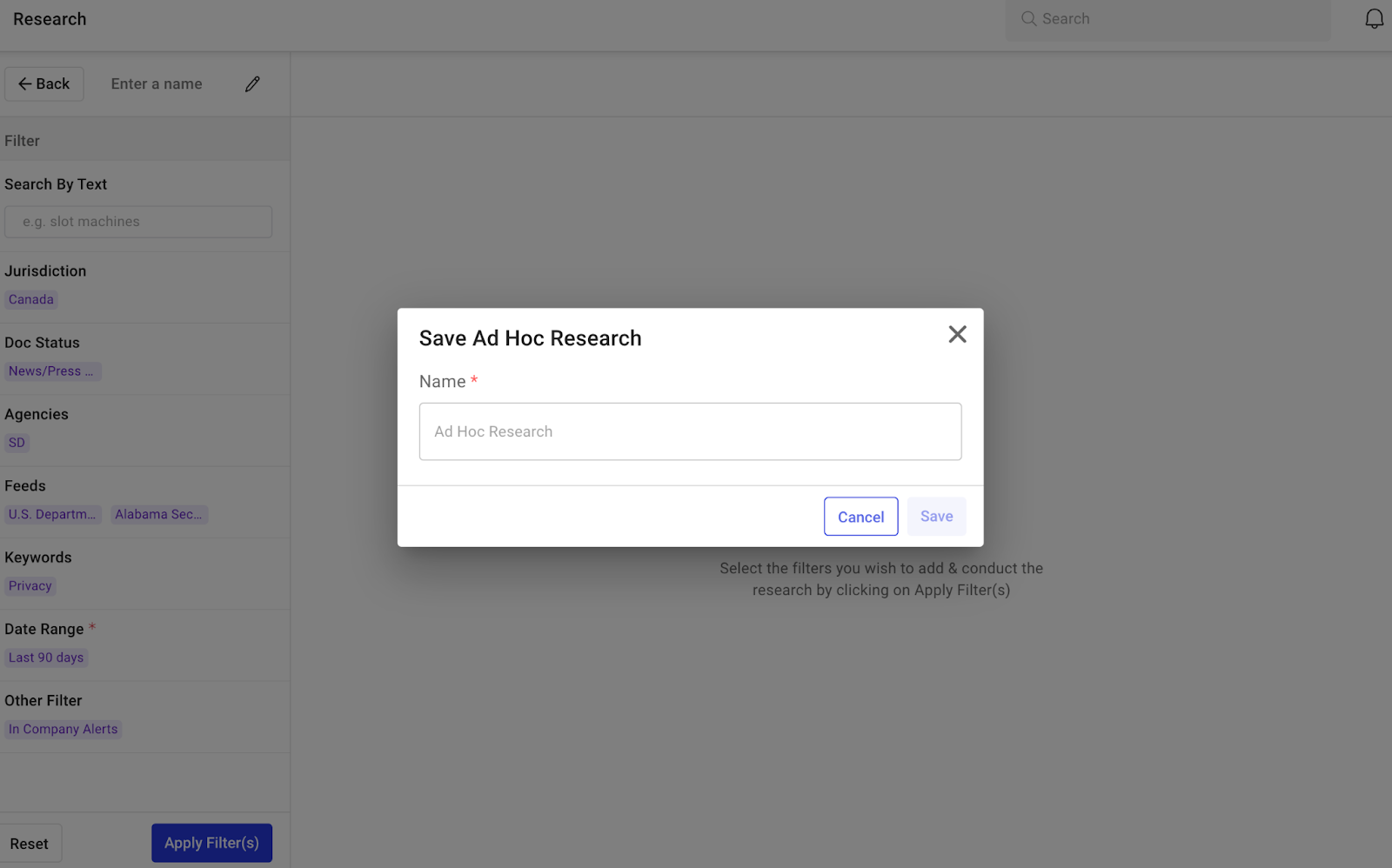Click the Apply Filter(s) button

211,843
